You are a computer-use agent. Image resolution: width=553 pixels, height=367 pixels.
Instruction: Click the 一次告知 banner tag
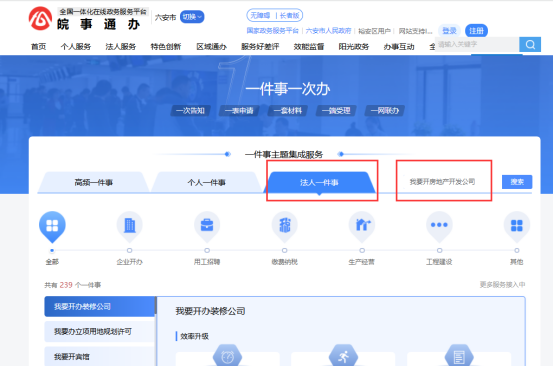coord(190,111)
